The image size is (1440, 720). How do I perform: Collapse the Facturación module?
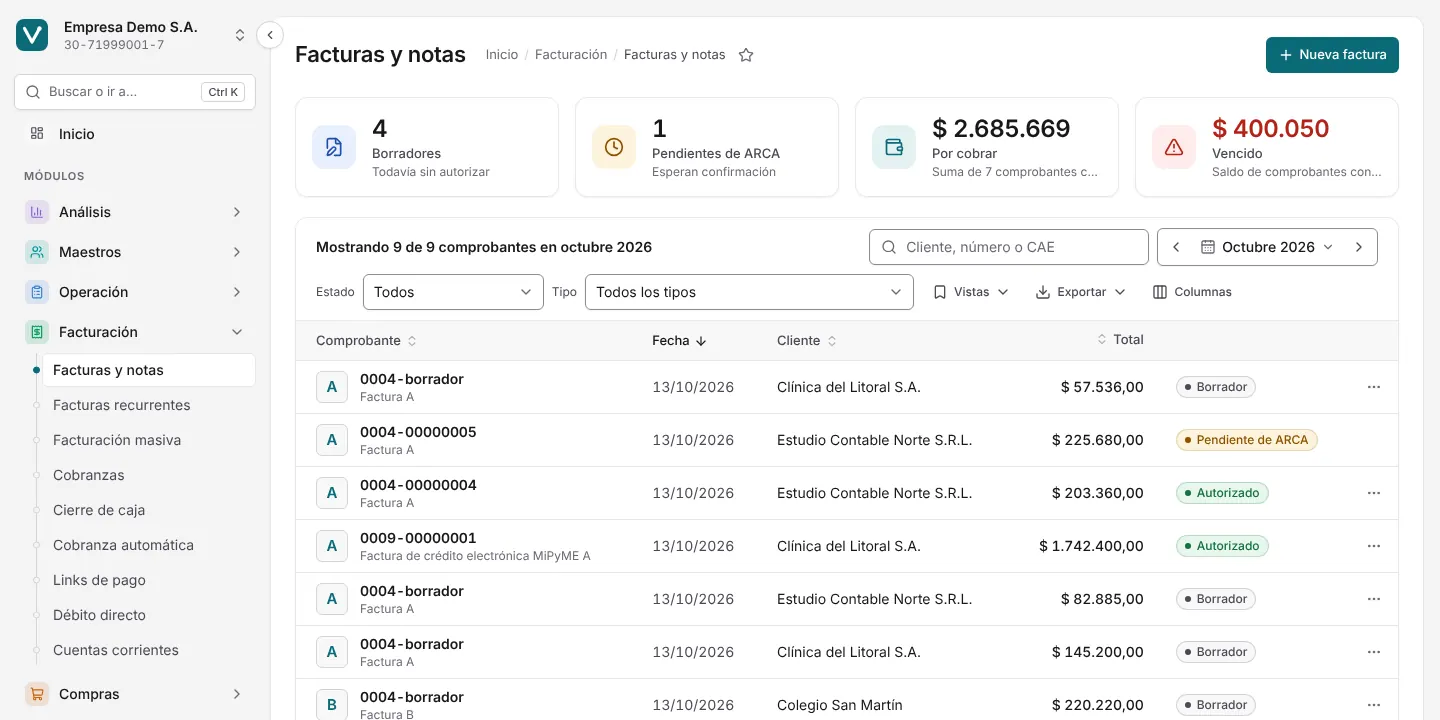tap(135, 332)
